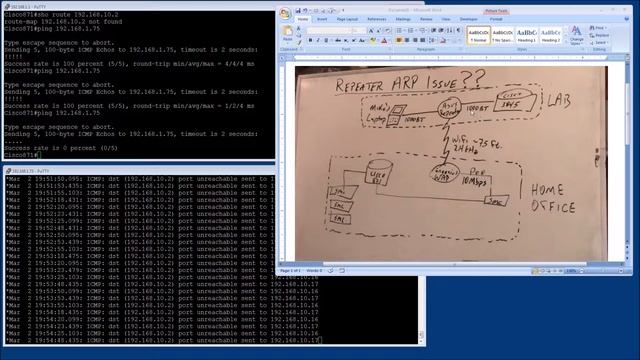
Task: Switch to the Mailings ribbon tab
Action: 403,19
